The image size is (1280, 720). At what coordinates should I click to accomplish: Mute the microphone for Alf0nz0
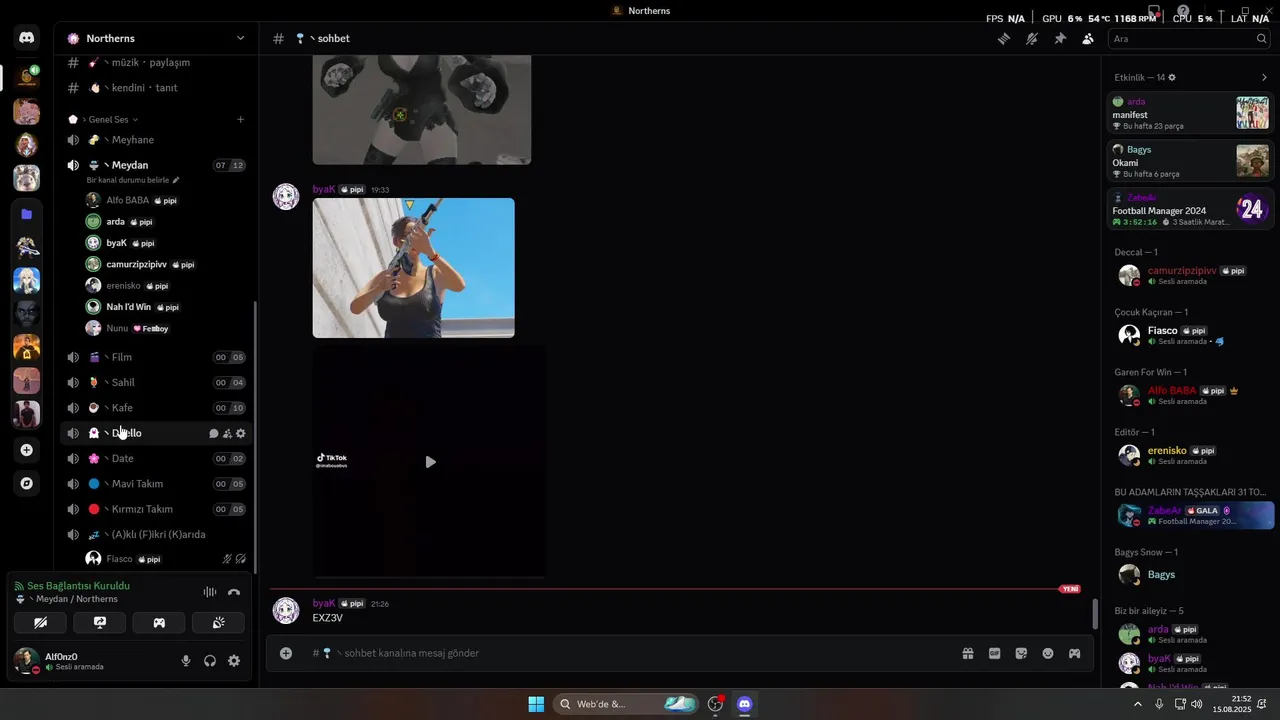pos(186,661)
